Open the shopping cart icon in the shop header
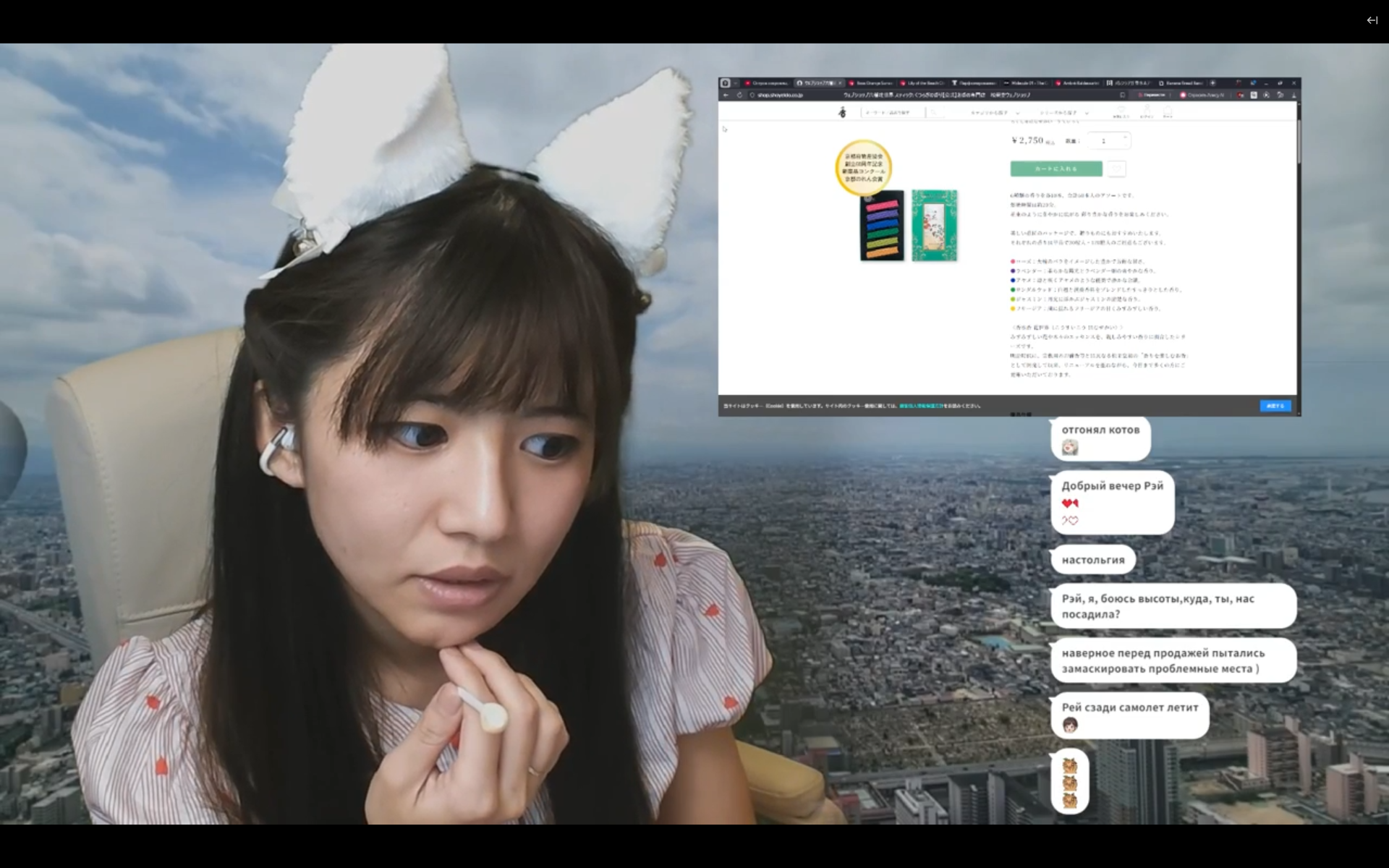This screenshot has width=1389, height=868. (x=1168, y=111)
